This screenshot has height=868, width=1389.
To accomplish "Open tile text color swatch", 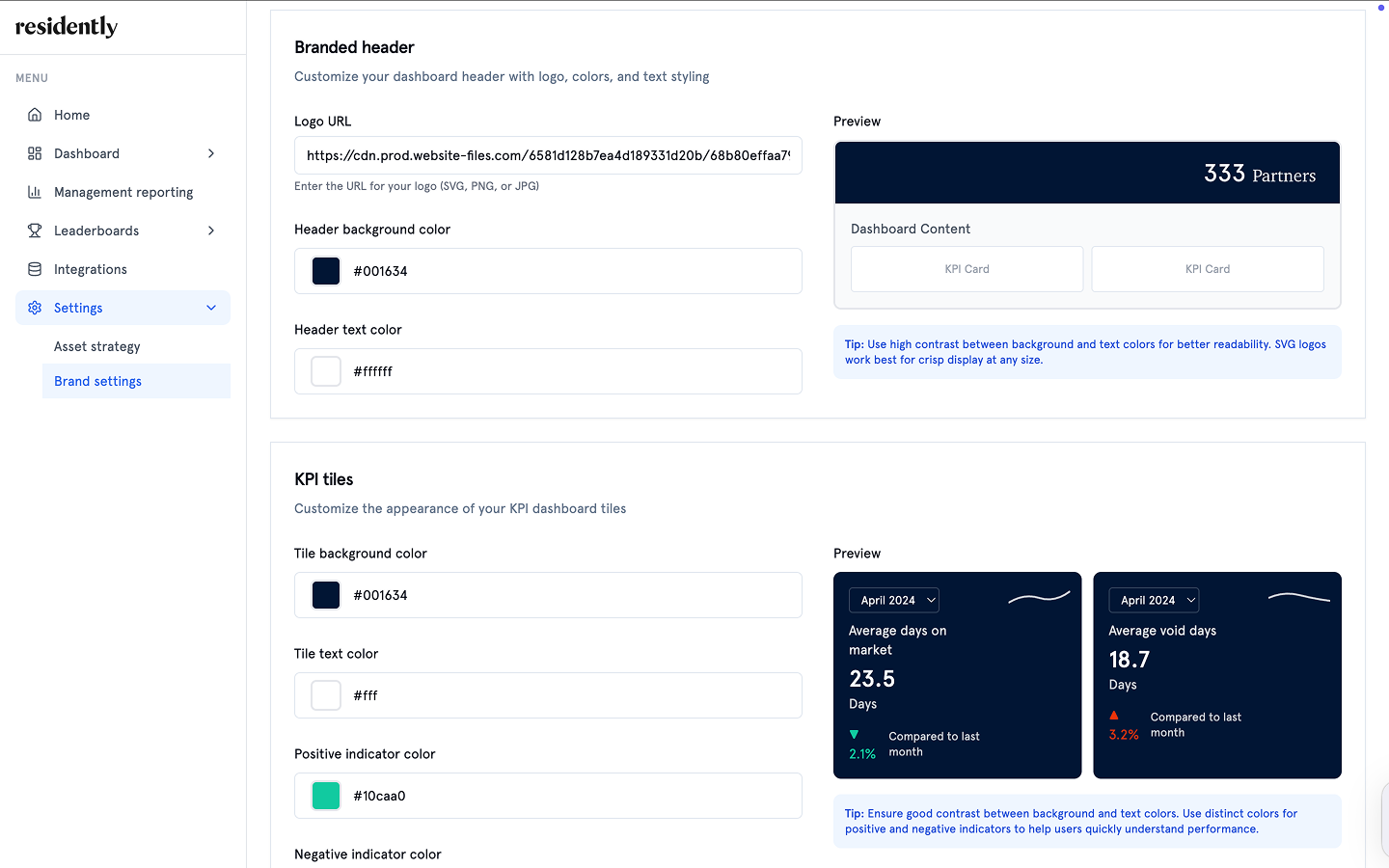I will [x=326, y=695].
